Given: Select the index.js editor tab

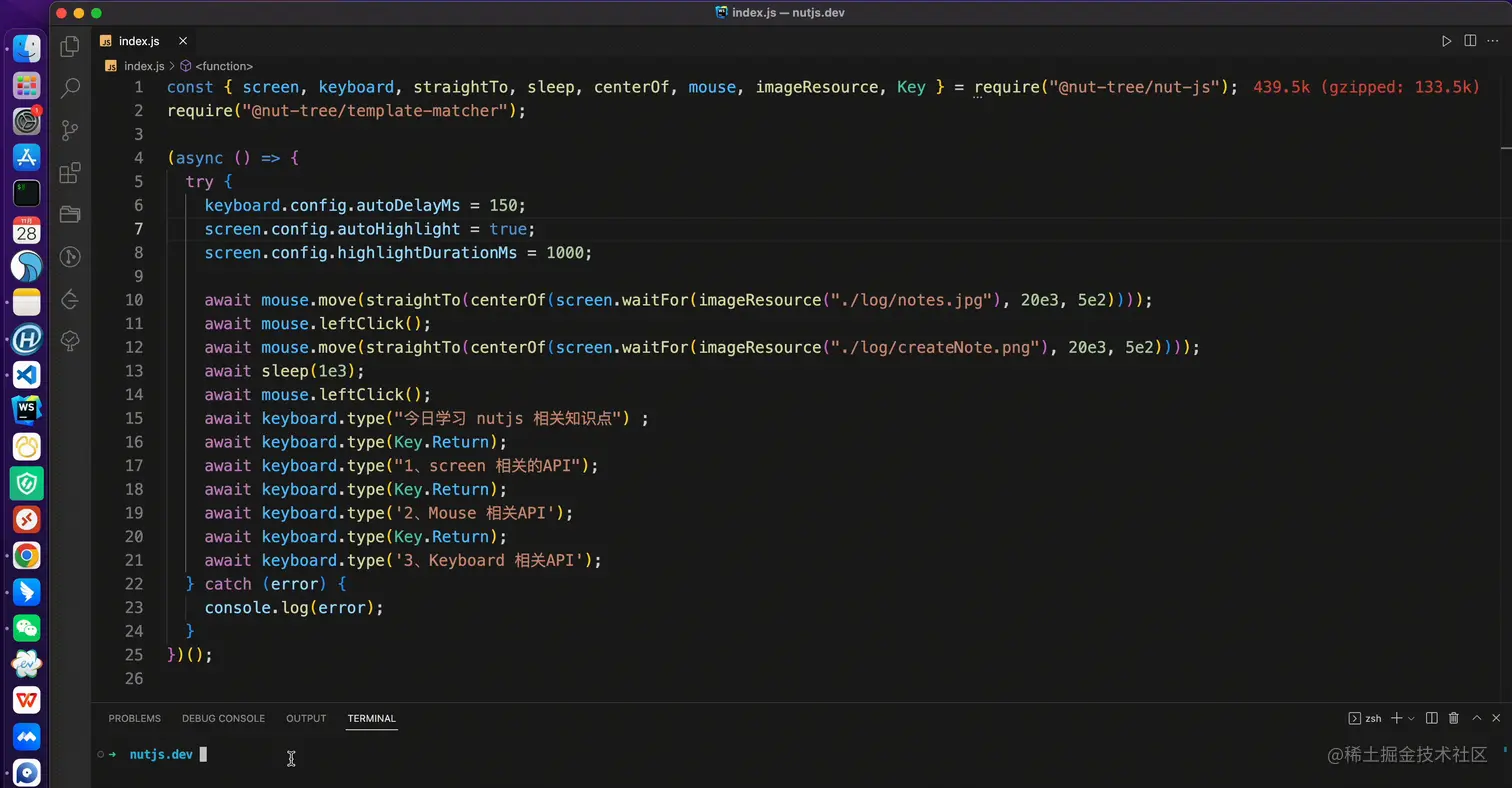Looking at the screenshot, I should (x=144, y=41).
